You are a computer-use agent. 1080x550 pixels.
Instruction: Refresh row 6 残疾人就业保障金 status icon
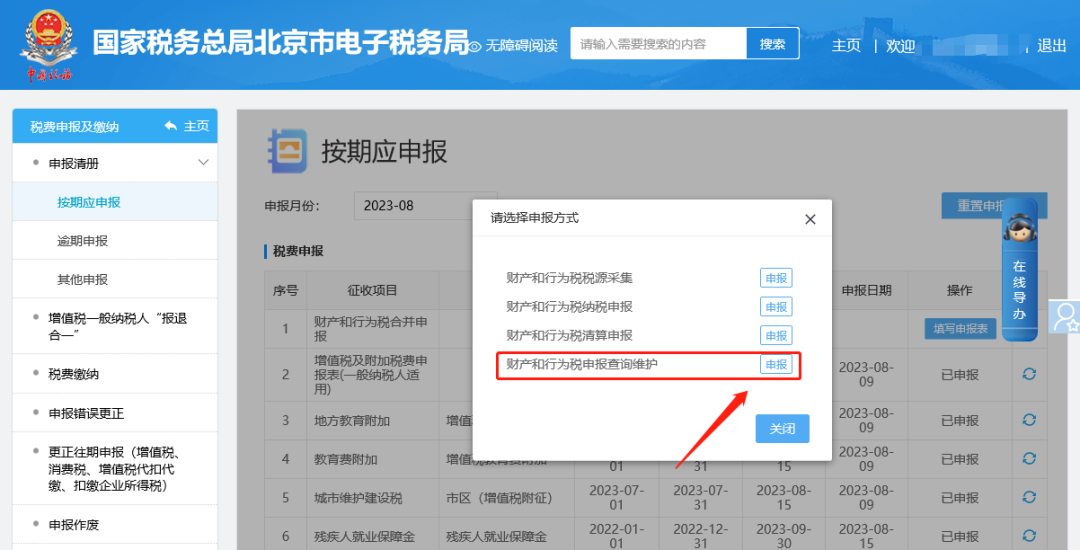[x=1029, y=536]
